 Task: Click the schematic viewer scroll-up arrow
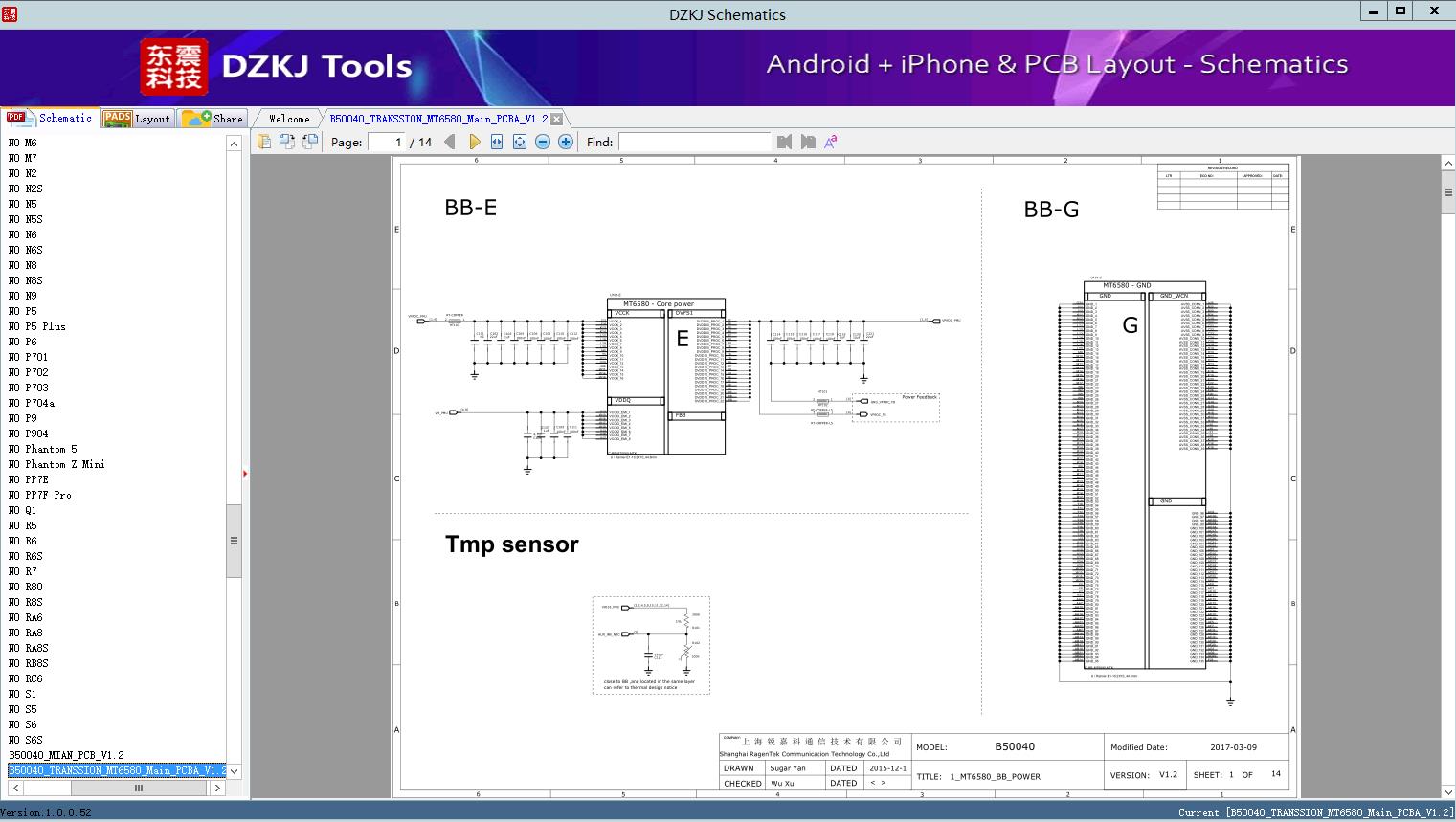click(x=1448, y=164)
